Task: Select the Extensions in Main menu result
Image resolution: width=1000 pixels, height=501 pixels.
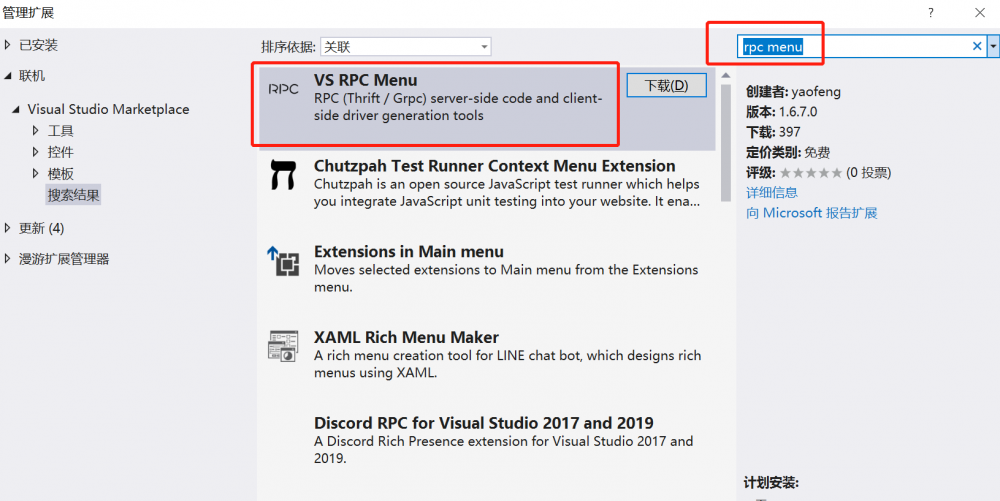Action: tap(409, 251)
